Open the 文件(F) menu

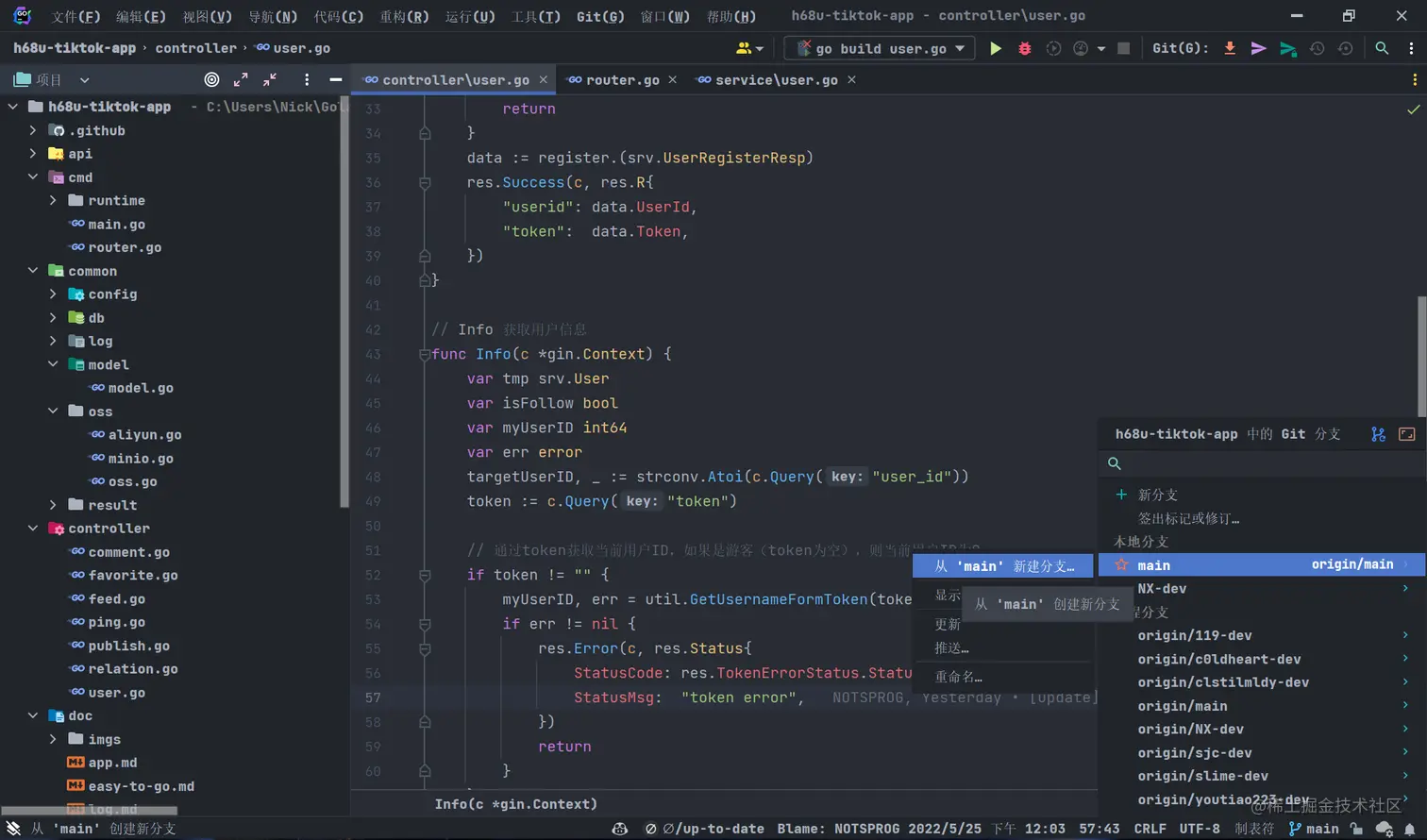click(x=76, y=16)
